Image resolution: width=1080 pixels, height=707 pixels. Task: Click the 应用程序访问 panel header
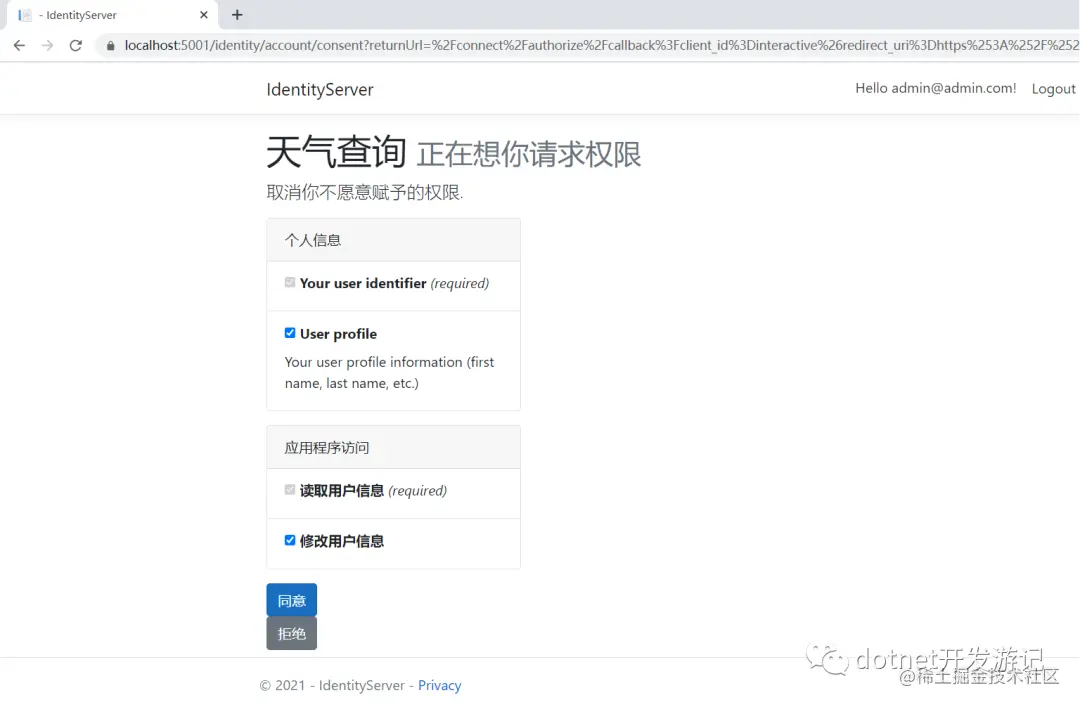tap(393, 447)
